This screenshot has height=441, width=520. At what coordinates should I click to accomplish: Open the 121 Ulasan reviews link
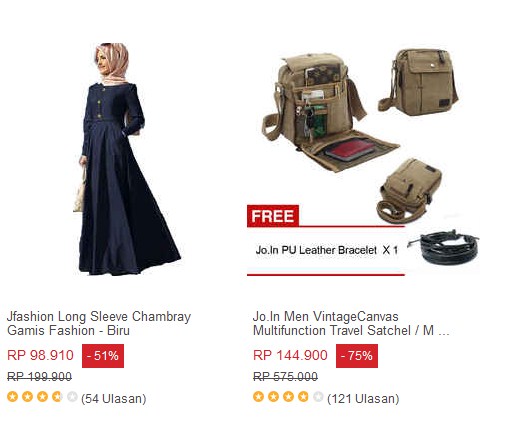coord(363,399)
